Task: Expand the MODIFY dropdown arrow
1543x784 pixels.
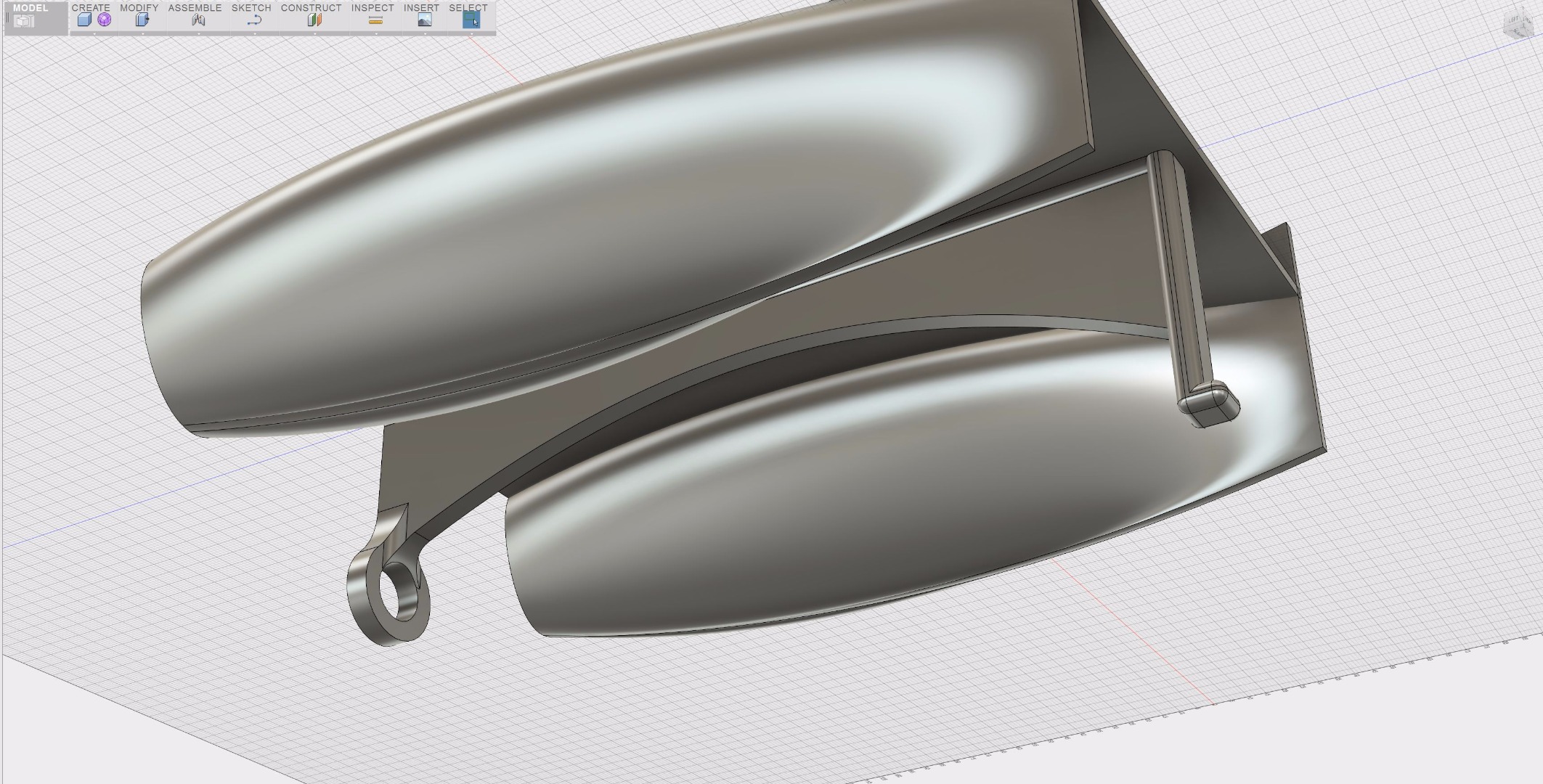Action: pos(142,33)
